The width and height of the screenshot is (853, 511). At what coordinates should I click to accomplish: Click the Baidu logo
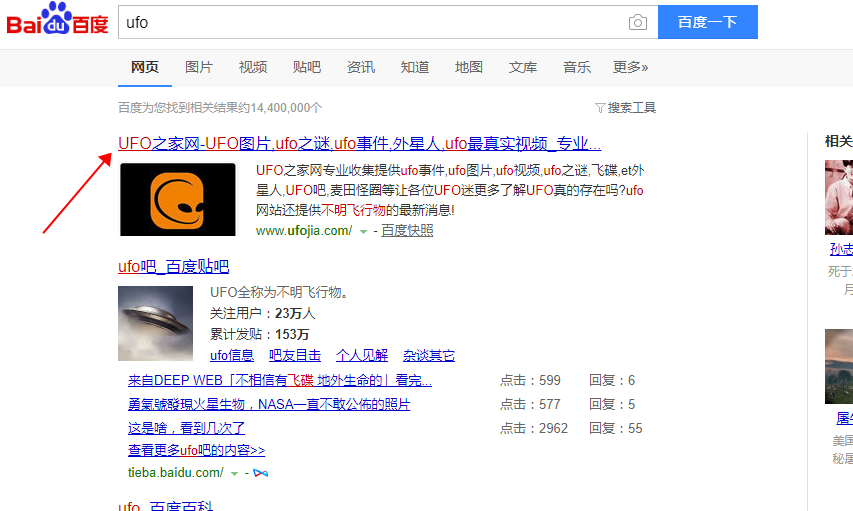(x=58, y=21)
